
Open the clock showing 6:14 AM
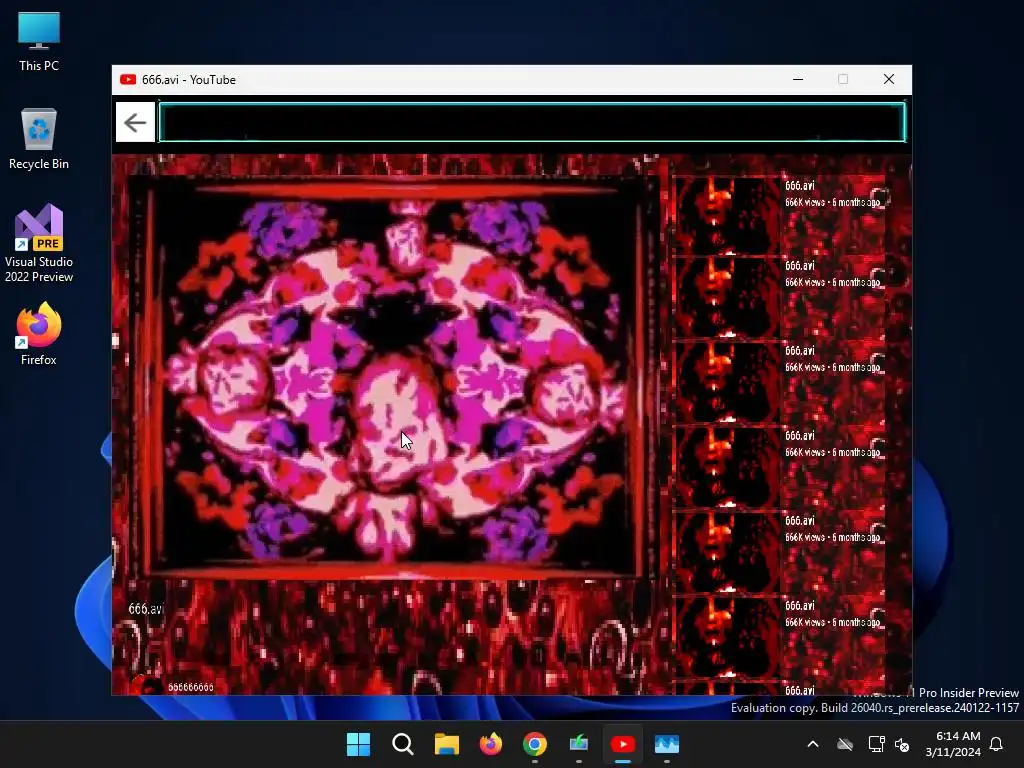coord(953,744)
